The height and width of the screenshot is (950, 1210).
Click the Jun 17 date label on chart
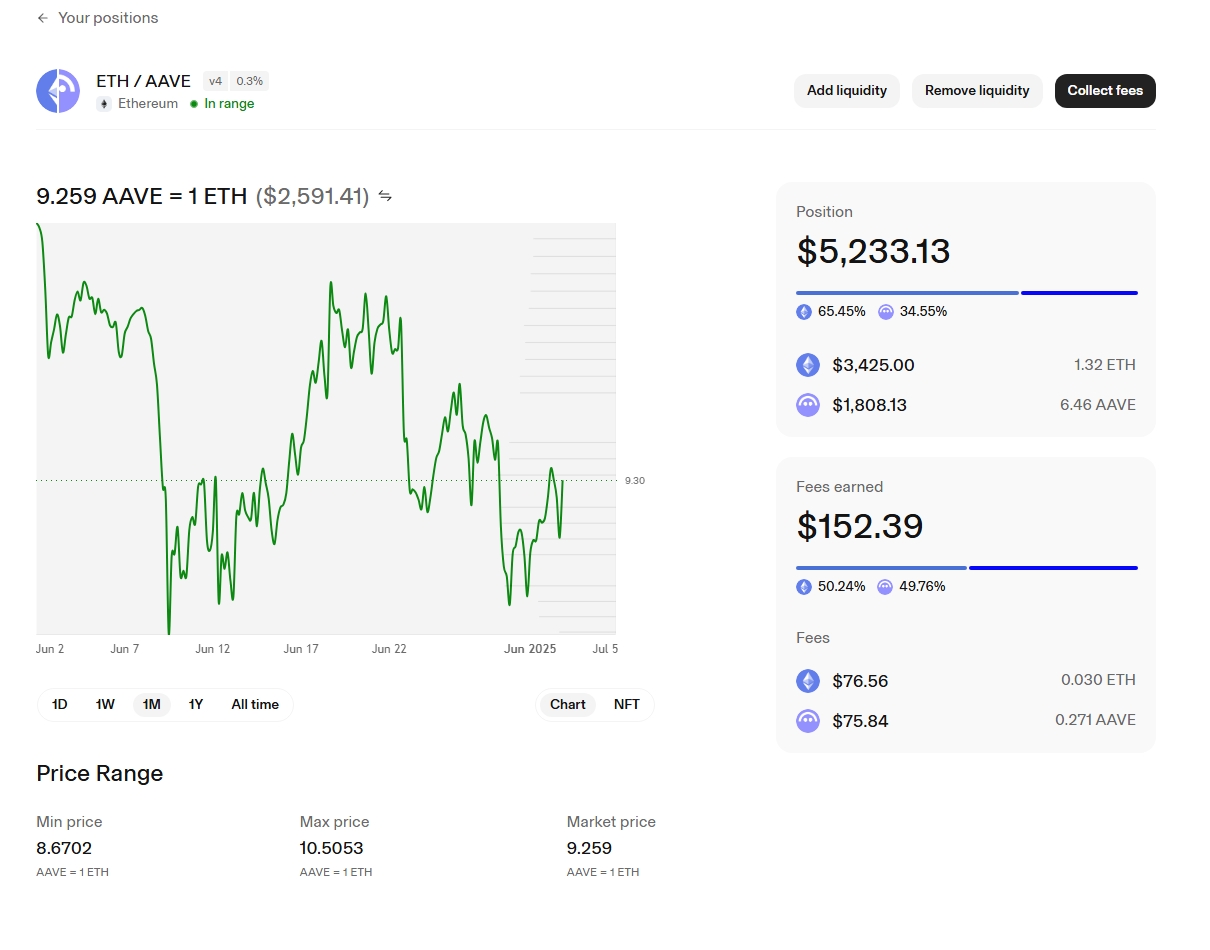(301, 649)
